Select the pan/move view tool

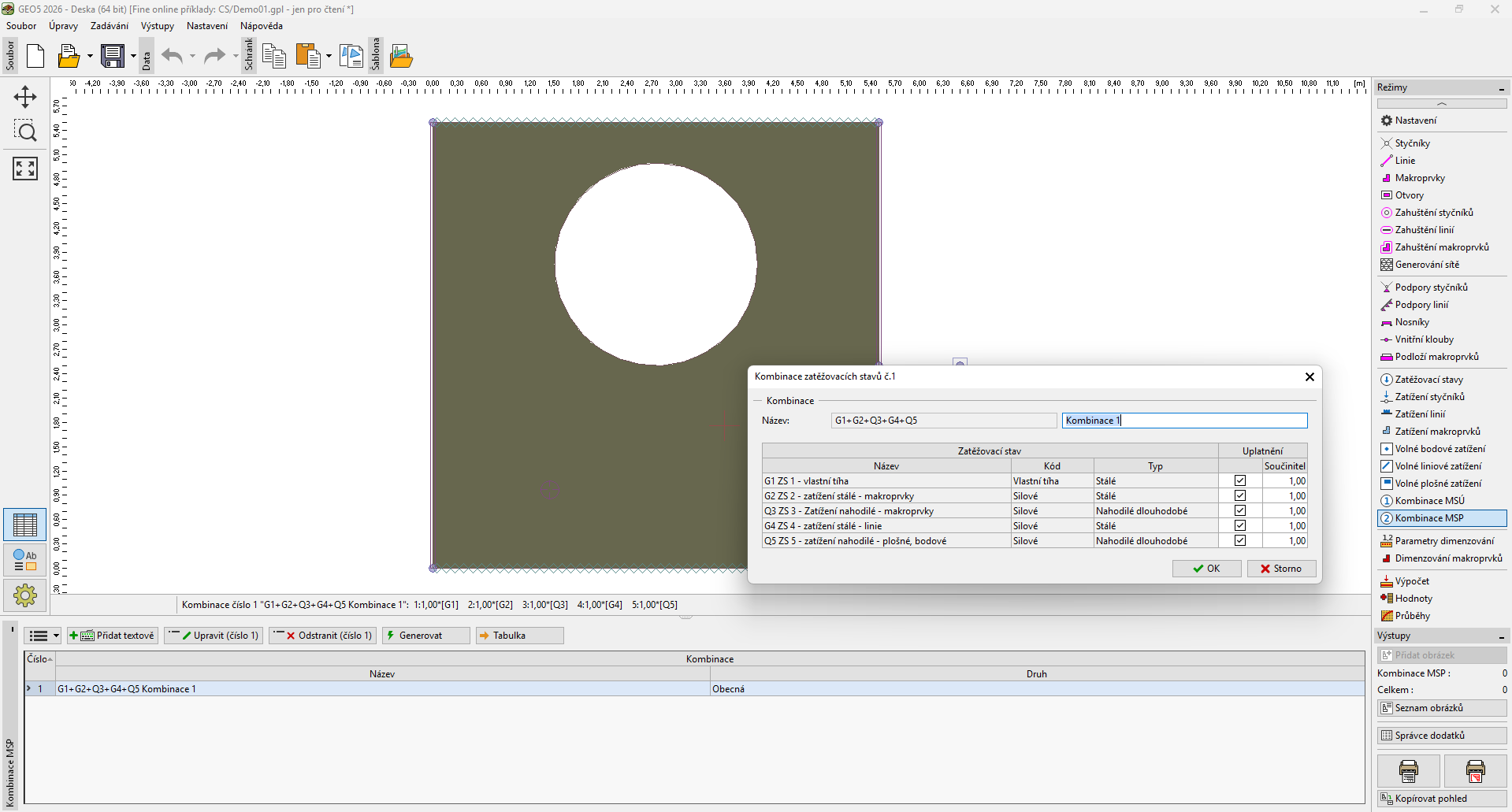25,97
